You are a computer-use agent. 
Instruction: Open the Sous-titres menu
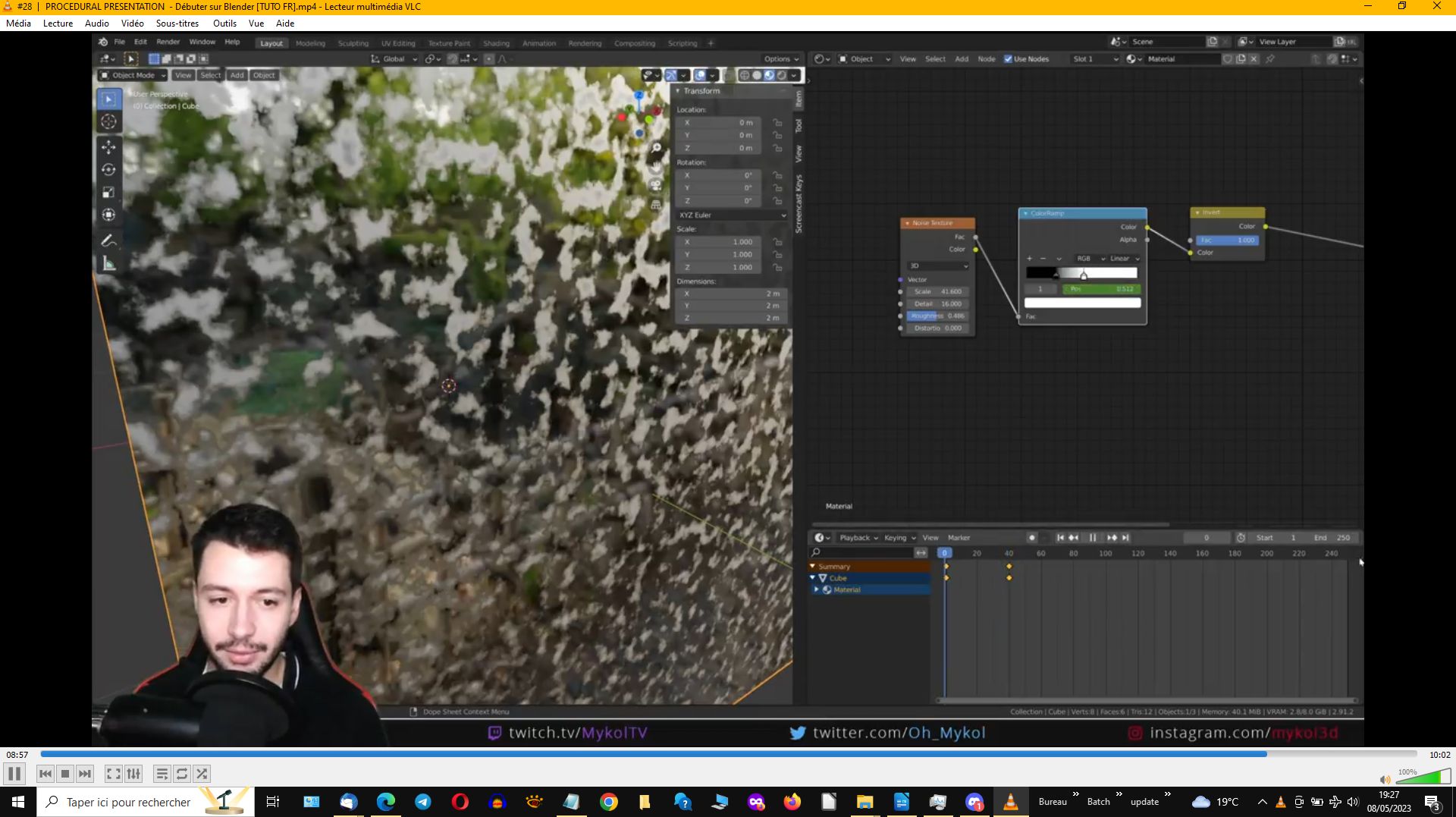pyautogui.click(x=177, y=24)
